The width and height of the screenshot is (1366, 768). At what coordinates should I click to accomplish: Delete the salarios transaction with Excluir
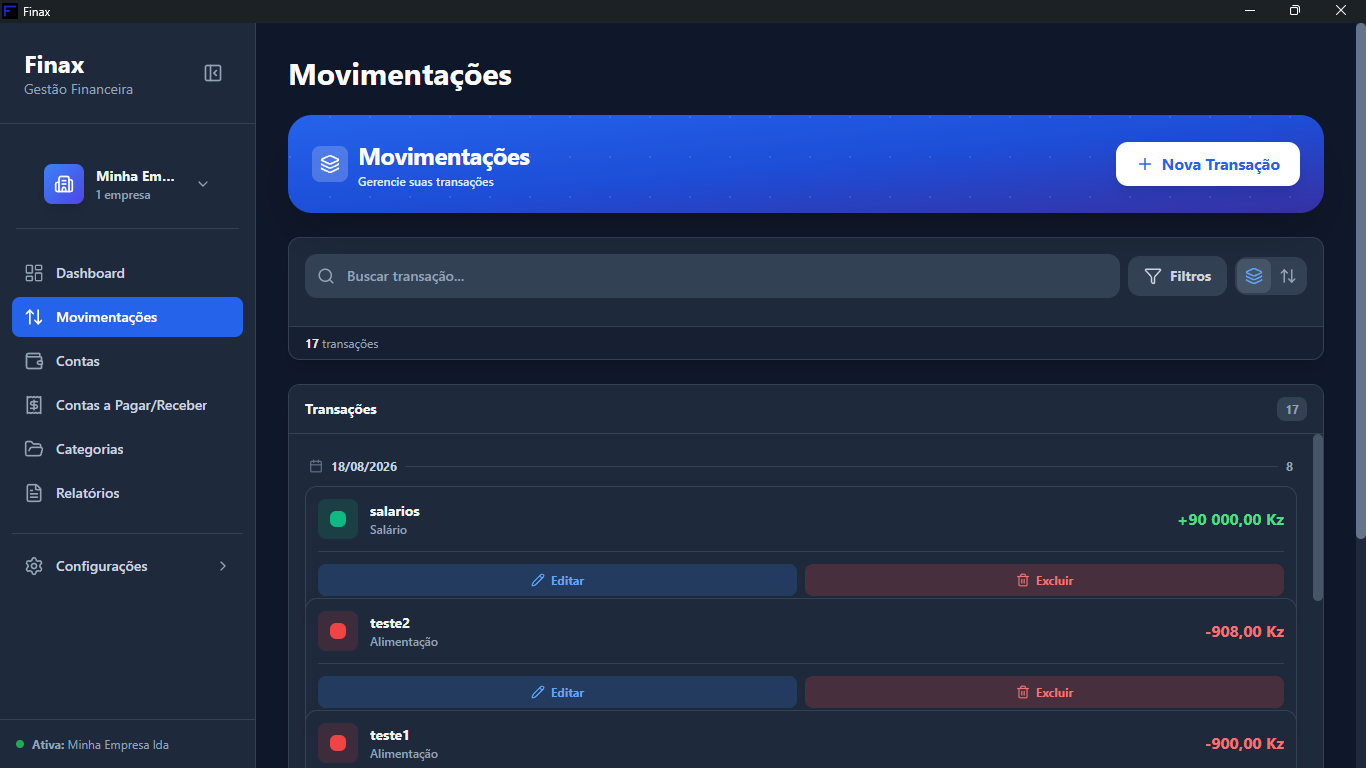(1044, 580)
